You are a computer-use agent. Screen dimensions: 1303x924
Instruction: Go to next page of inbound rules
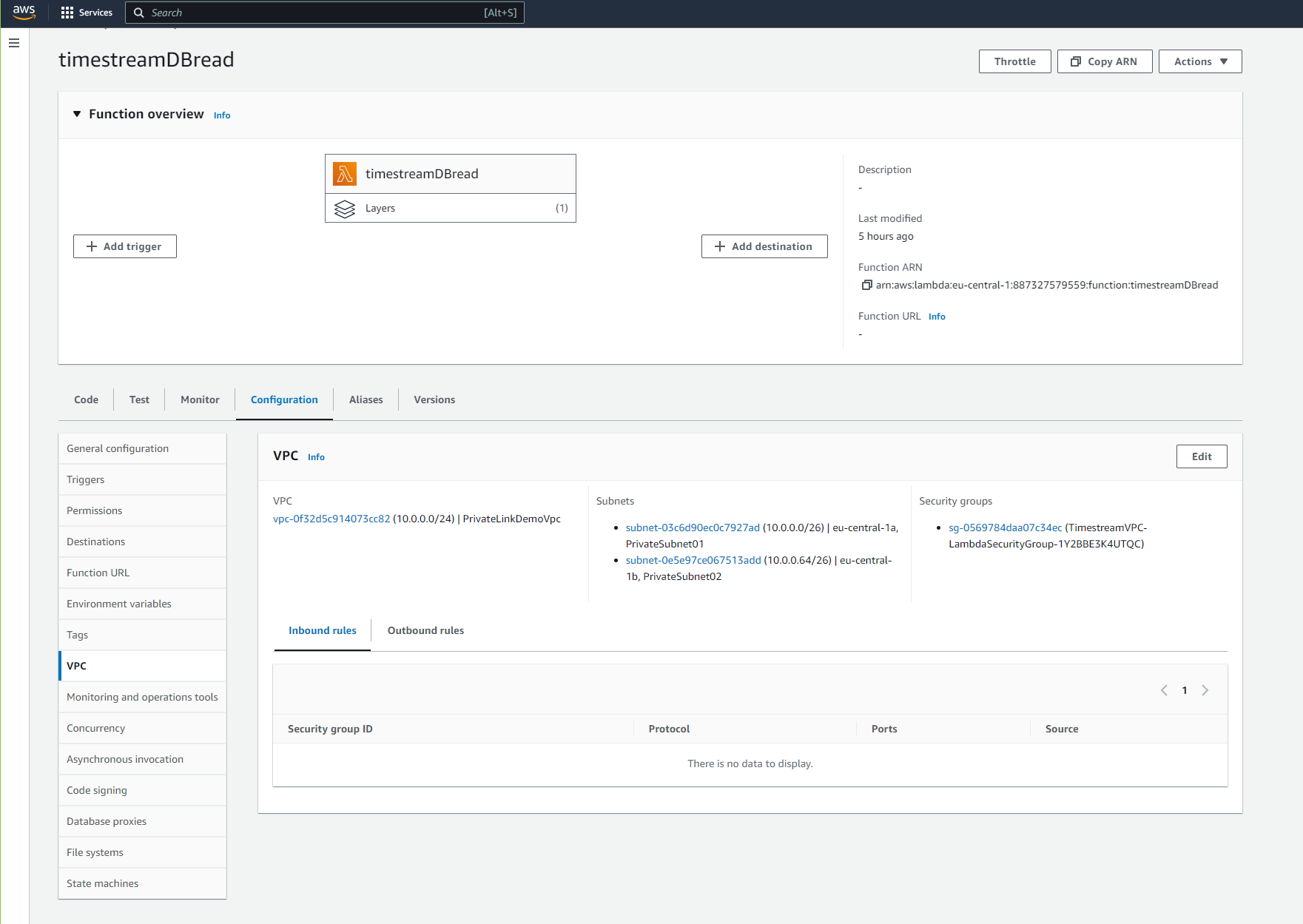1205,690
